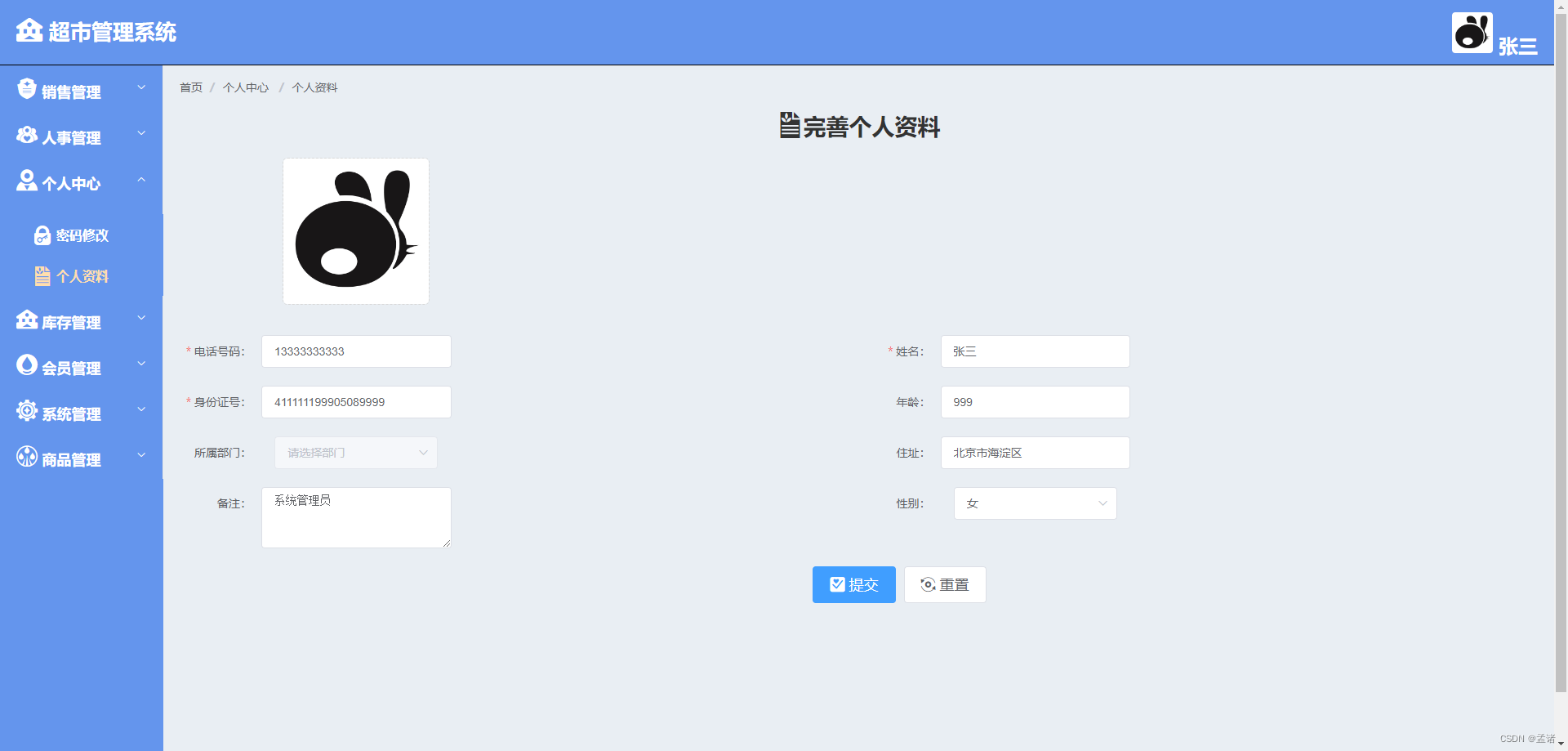
Task: Click inside the 备注 remarks text area
Action: point(355,517)
